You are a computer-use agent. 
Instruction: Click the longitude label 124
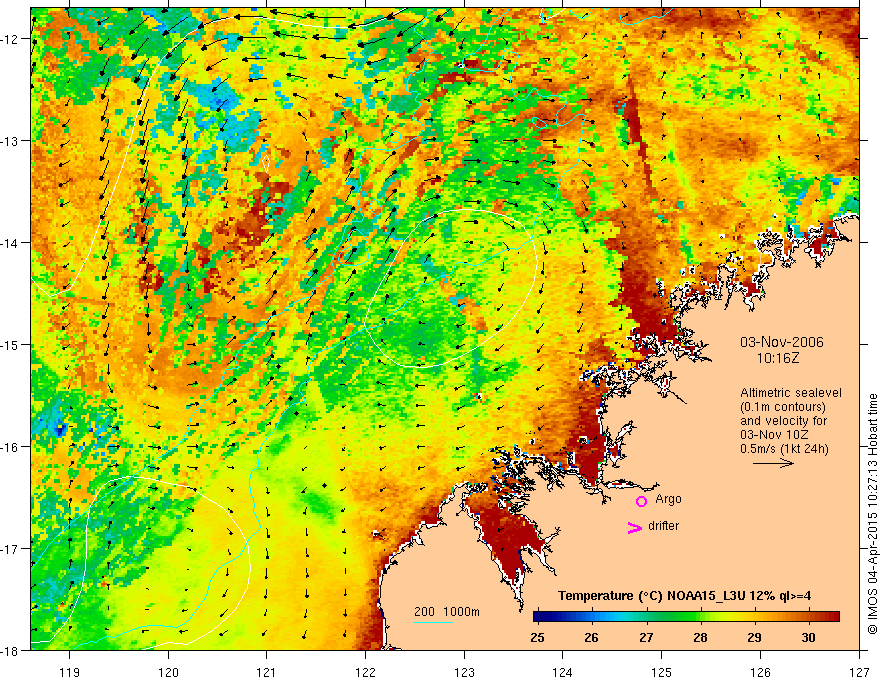563,672
